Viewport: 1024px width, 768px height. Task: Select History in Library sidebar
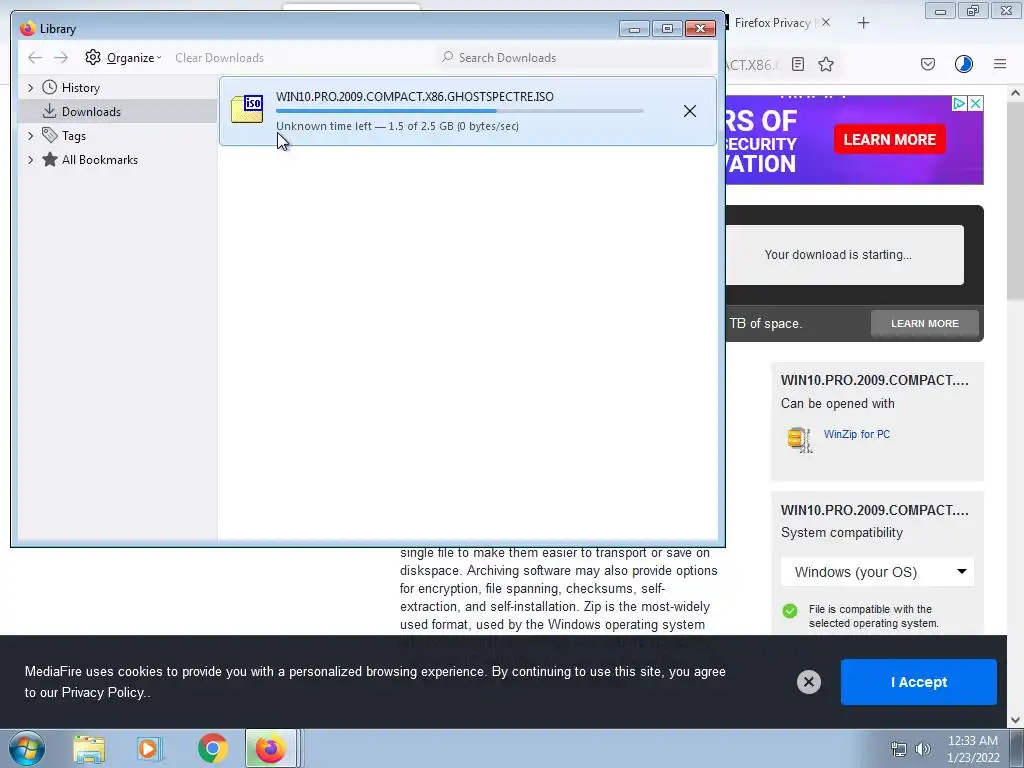click(80, 88)
